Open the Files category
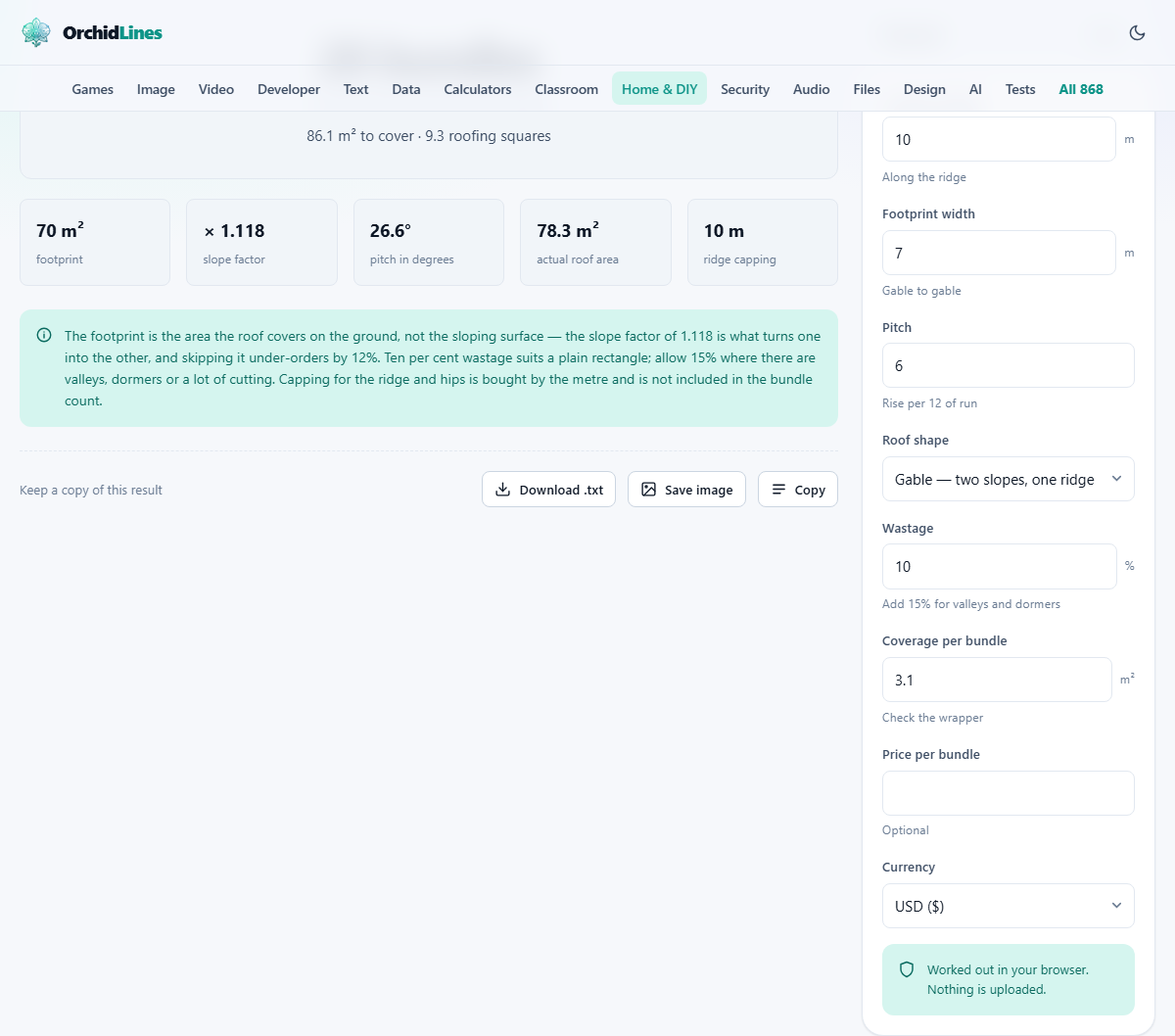Viewport: 1175px width, 1036px height. click(867, 89)
